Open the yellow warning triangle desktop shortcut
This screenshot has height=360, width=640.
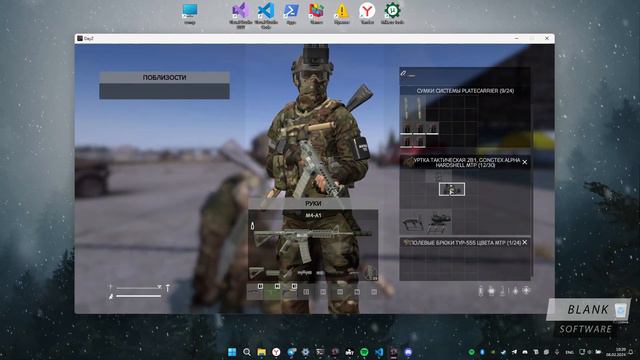[342, 12]
